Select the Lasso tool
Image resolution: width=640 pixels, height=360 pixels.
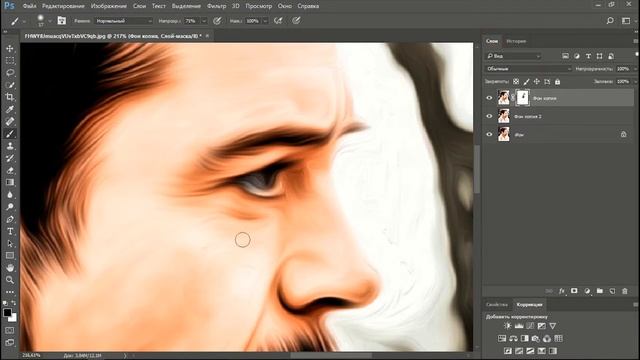point(10,73)
